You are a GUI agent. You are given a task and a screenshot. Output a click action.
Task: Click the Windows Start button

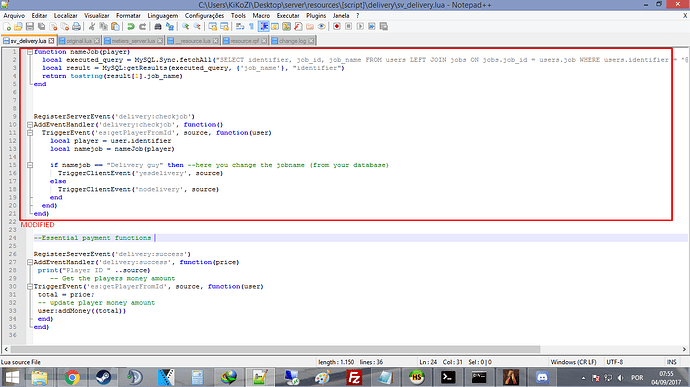click(x=11, y=378)
